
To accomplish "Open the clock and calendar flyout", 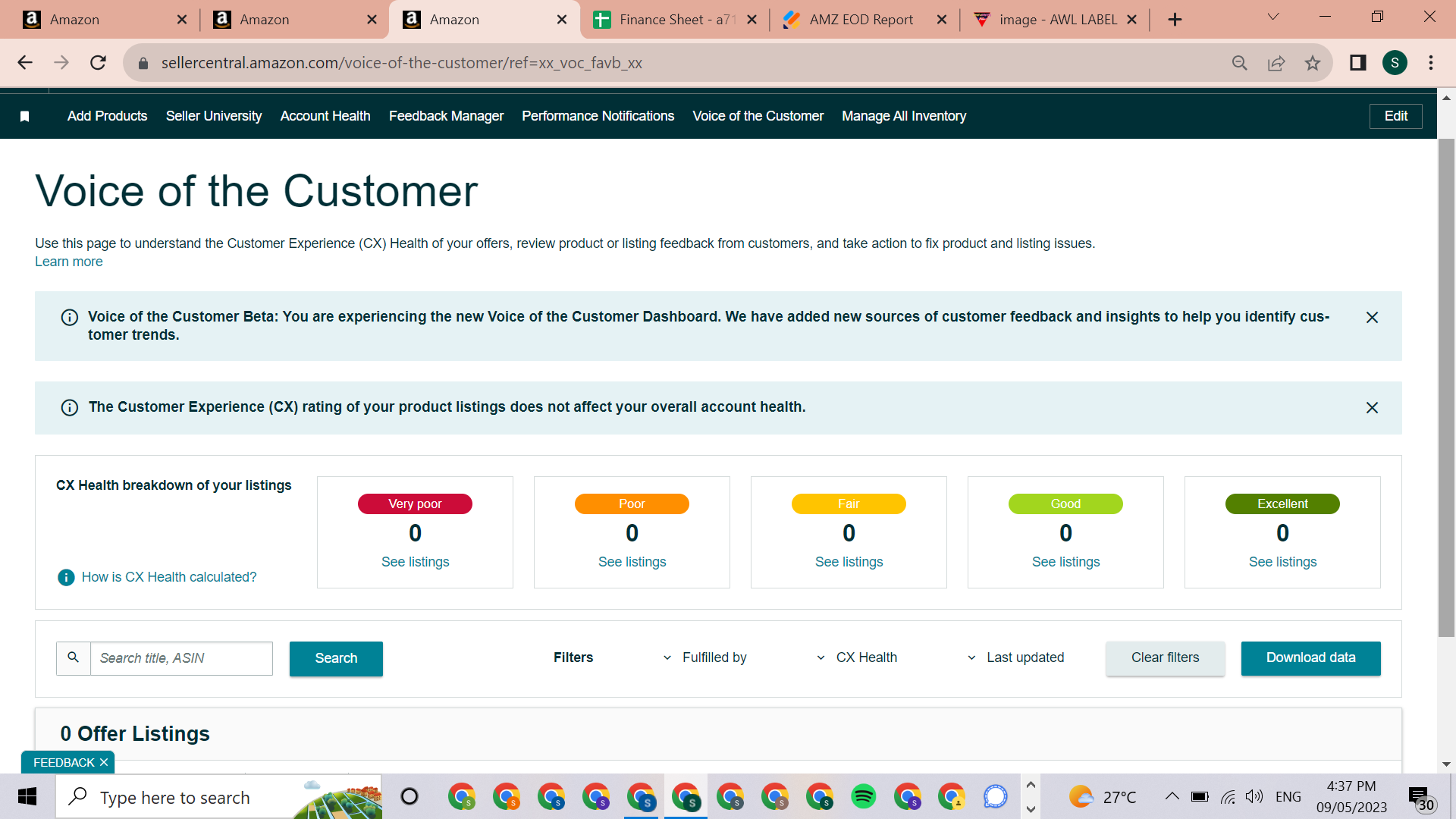I will pos(1351,797).
